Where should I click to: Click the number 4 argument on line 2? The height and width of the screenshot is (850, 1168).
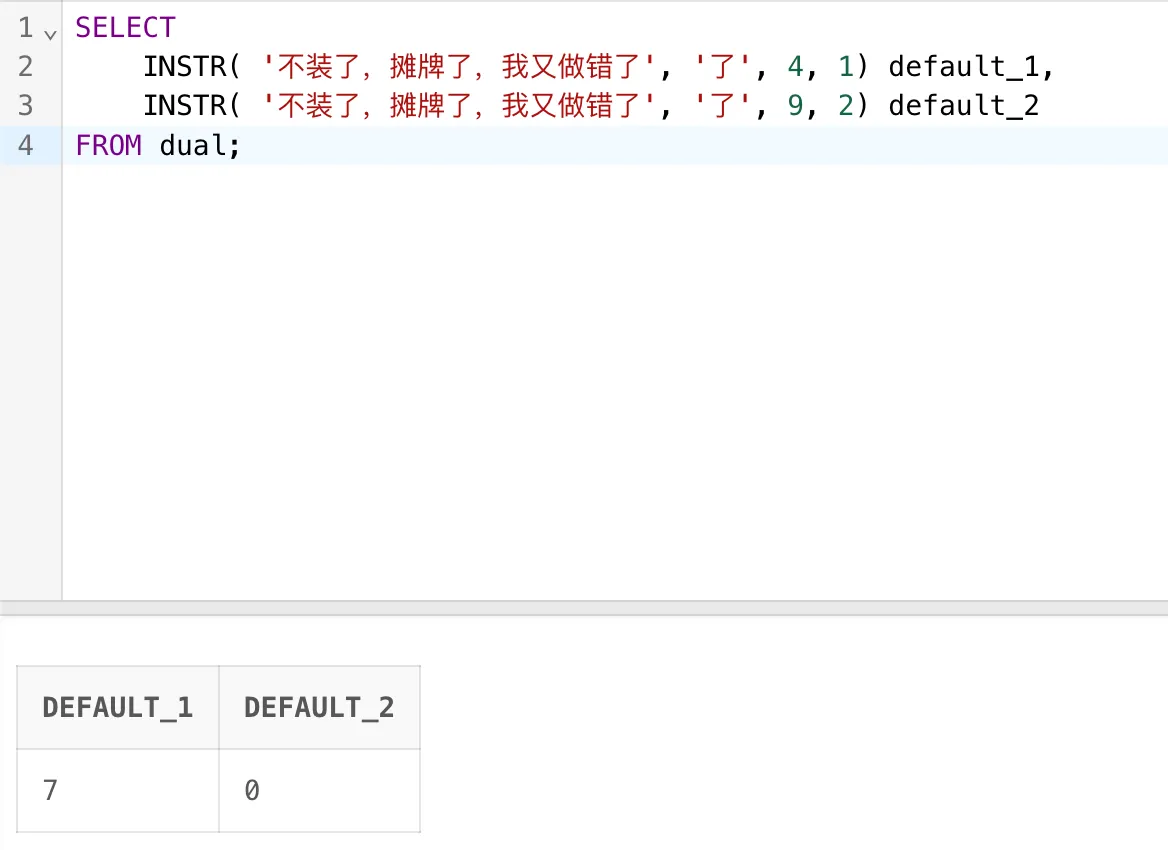click(796, 66)
